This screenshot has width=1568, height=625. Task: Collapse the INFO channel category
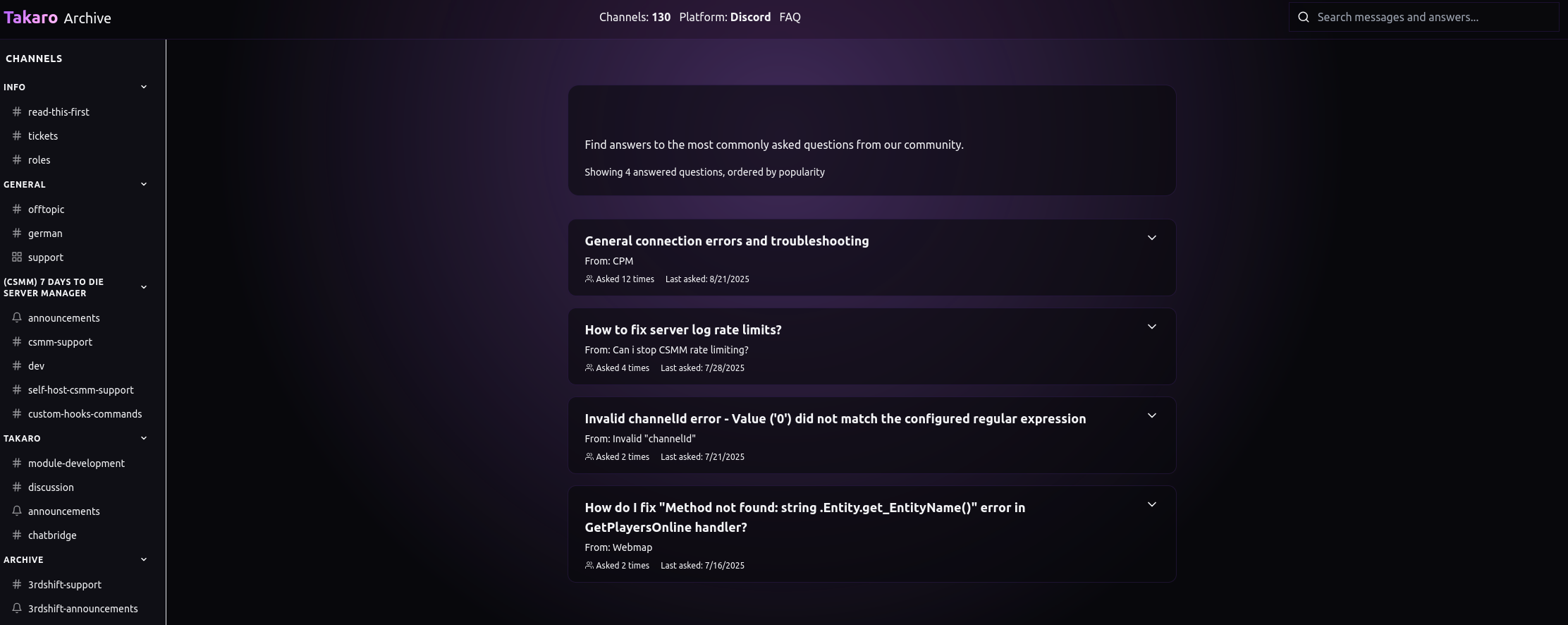144,87
